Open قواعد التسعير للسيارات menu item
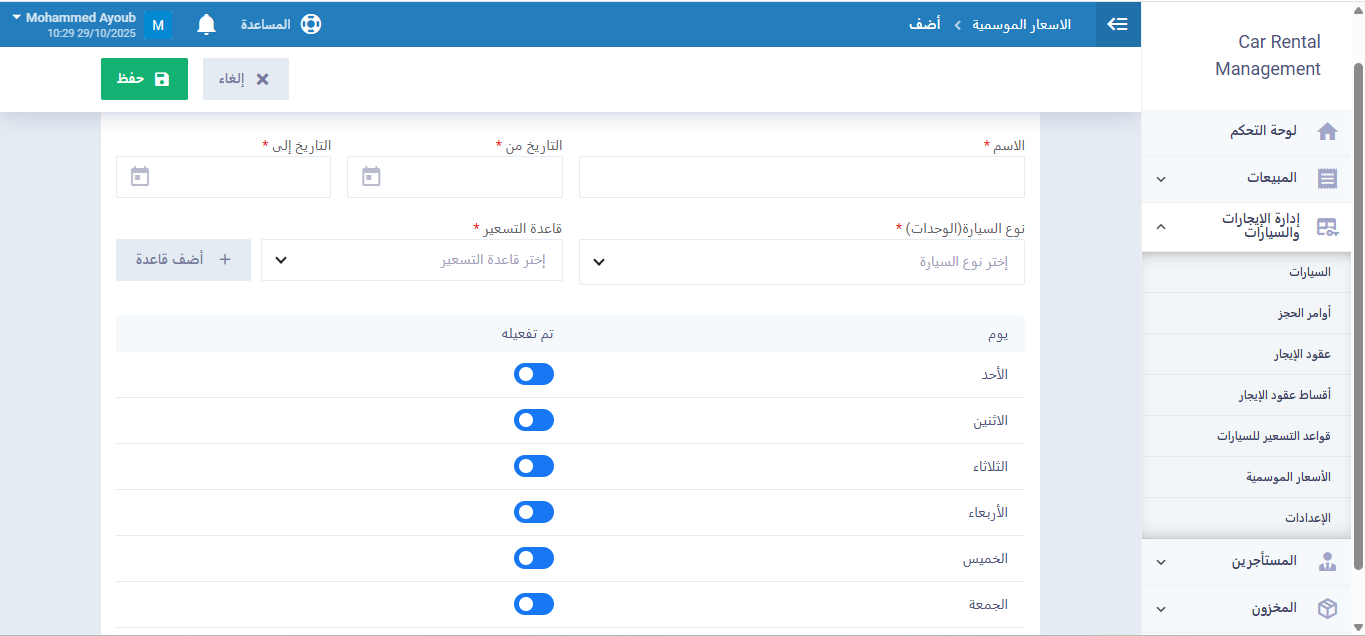The height and width of the screenshot is (636, 1365). point(1273,437)
